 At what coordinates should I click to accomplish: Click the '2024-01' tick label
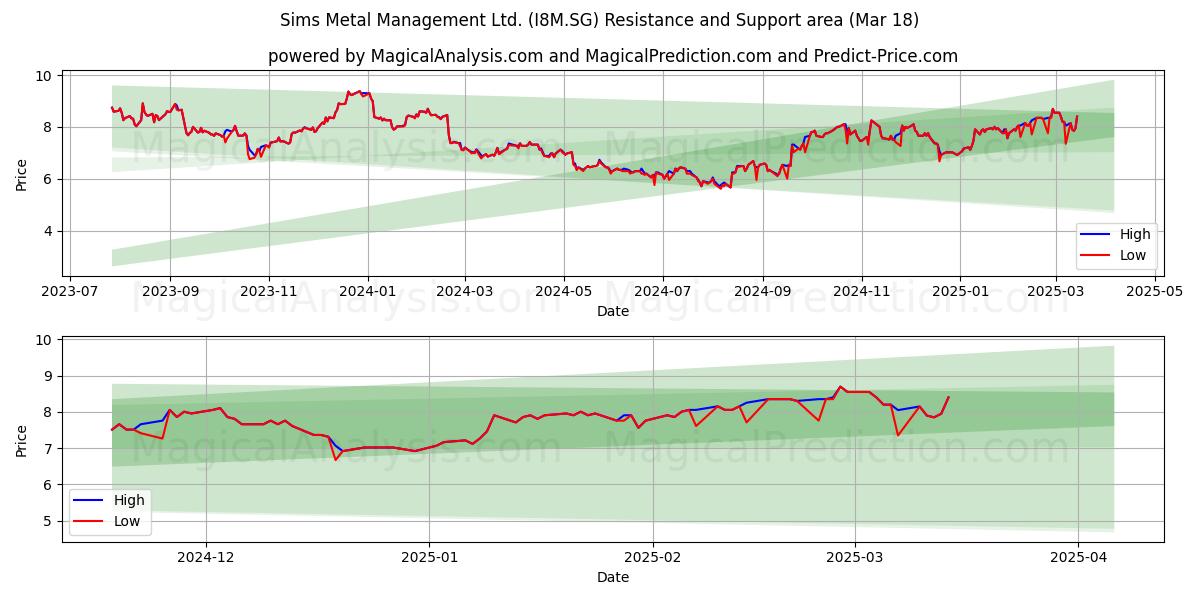pos(368,292)
